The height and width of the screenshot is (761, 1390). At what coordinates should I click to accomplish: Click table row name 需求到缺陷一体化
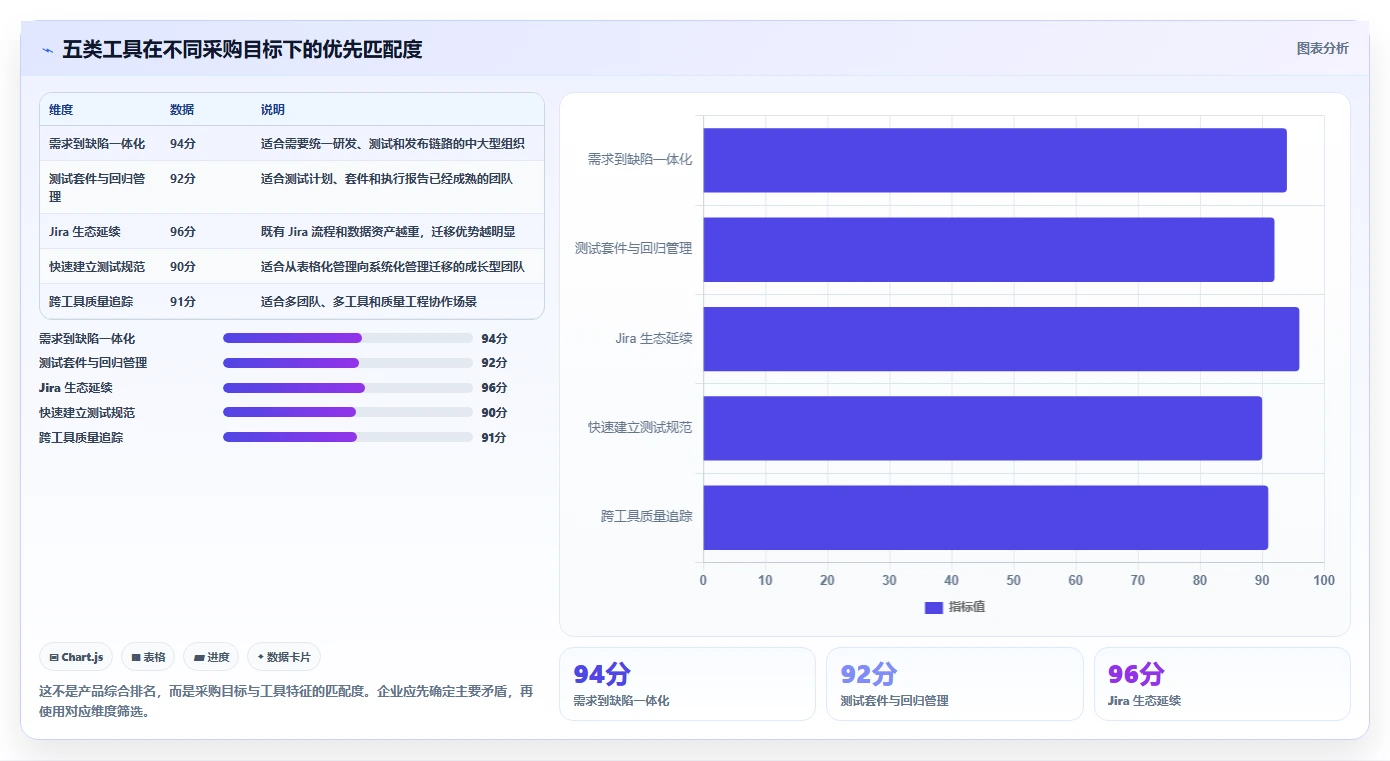pos(97,144)
